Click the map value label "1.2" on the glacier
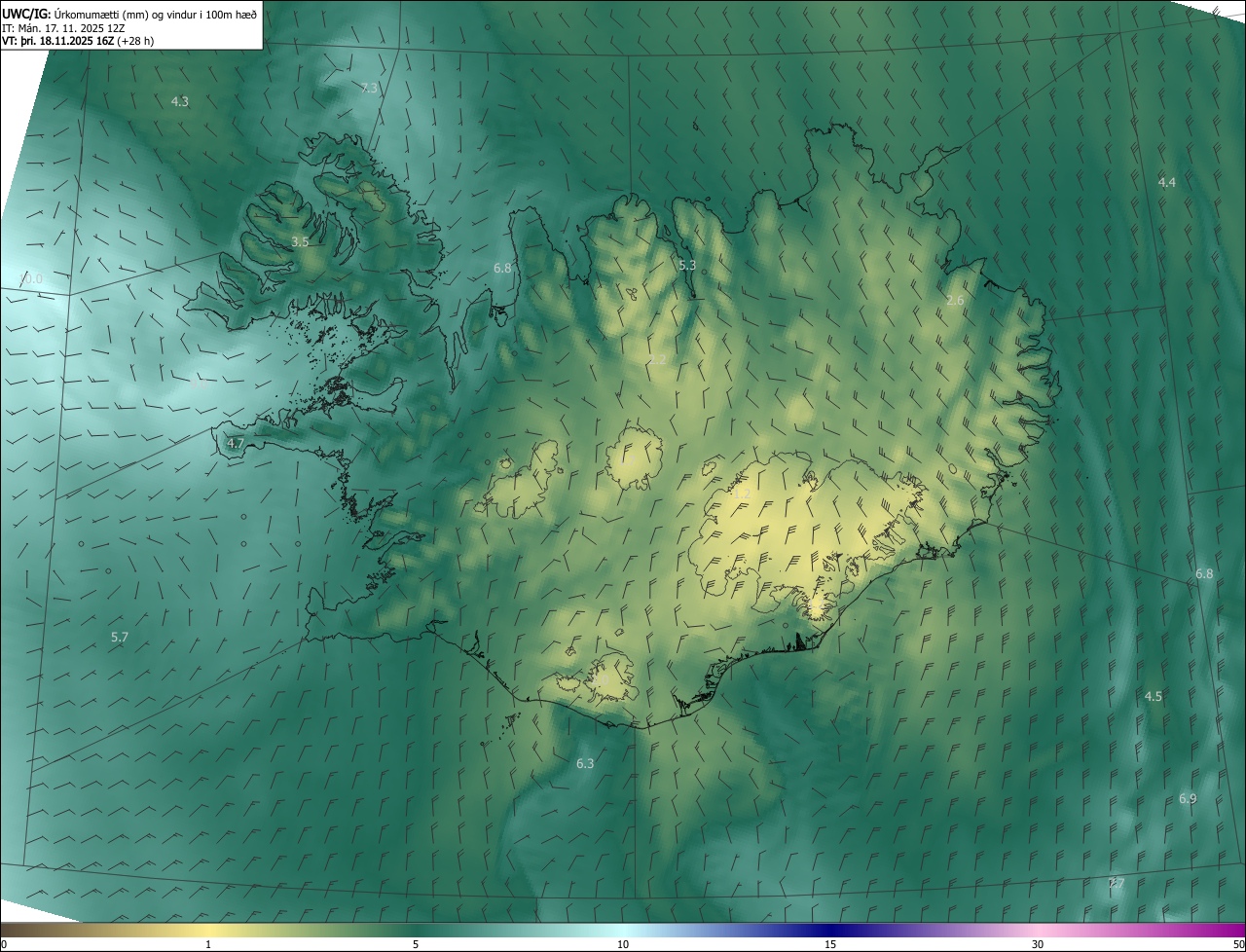Viewport: 1246px width, 952px height. (x=743, y=494)
